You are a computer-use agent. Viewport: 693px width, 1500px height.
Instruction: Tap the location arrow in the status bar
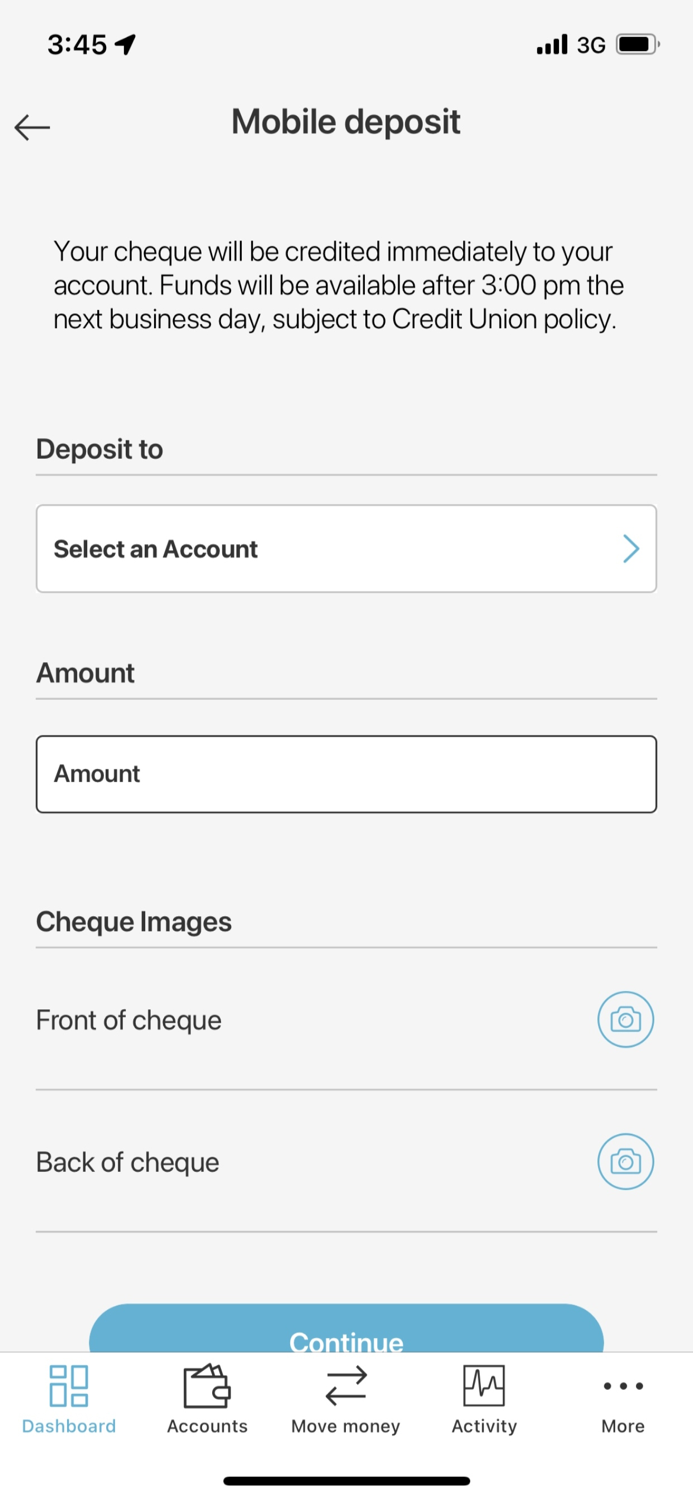coord(122,43)
